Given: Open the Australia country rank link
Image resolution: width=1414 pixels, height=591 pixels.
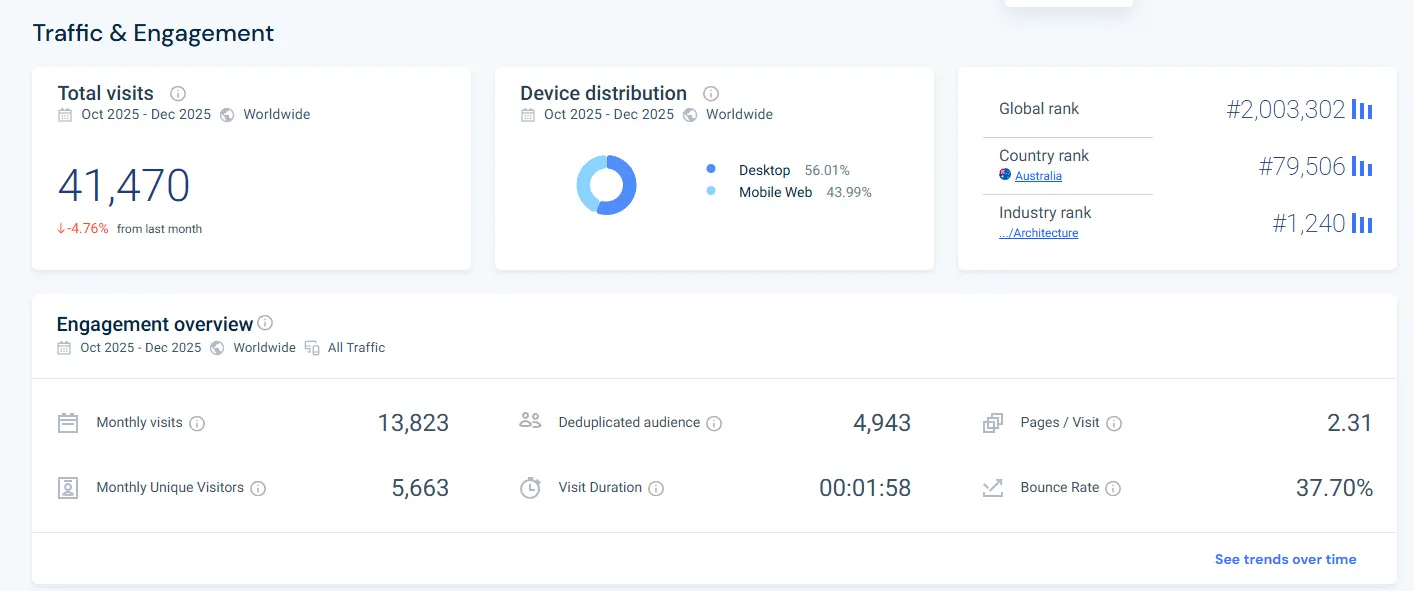Looking at the screenshot, I should click(1037, 175).
